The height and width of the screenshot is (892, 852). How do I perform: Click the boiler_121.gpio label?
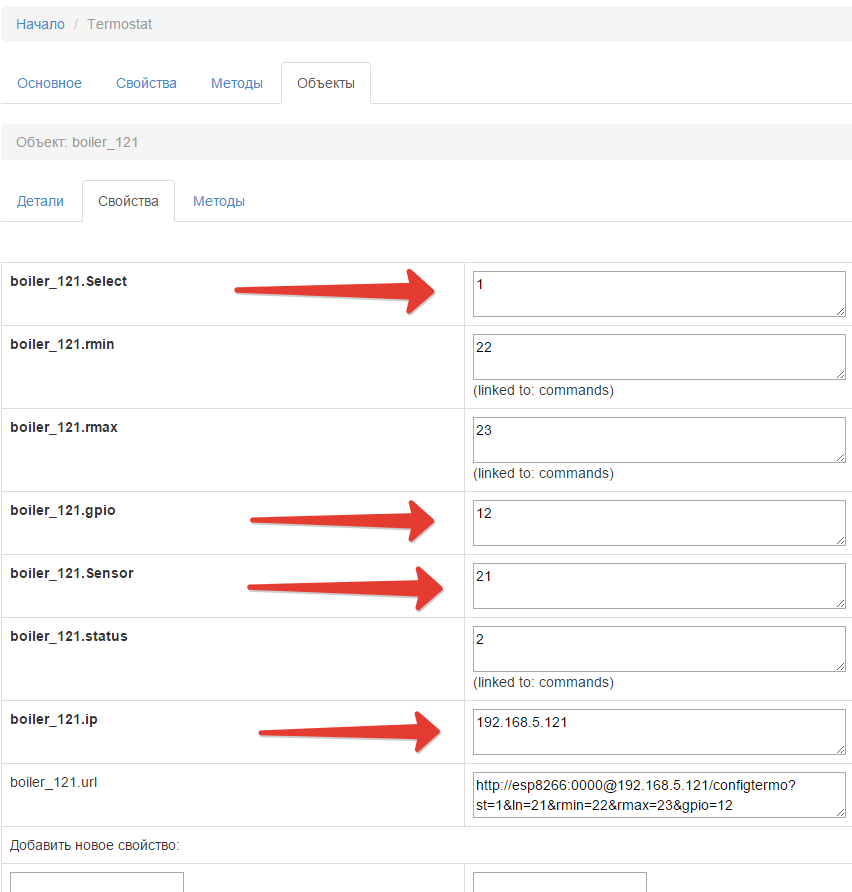[x=63, y=510]
